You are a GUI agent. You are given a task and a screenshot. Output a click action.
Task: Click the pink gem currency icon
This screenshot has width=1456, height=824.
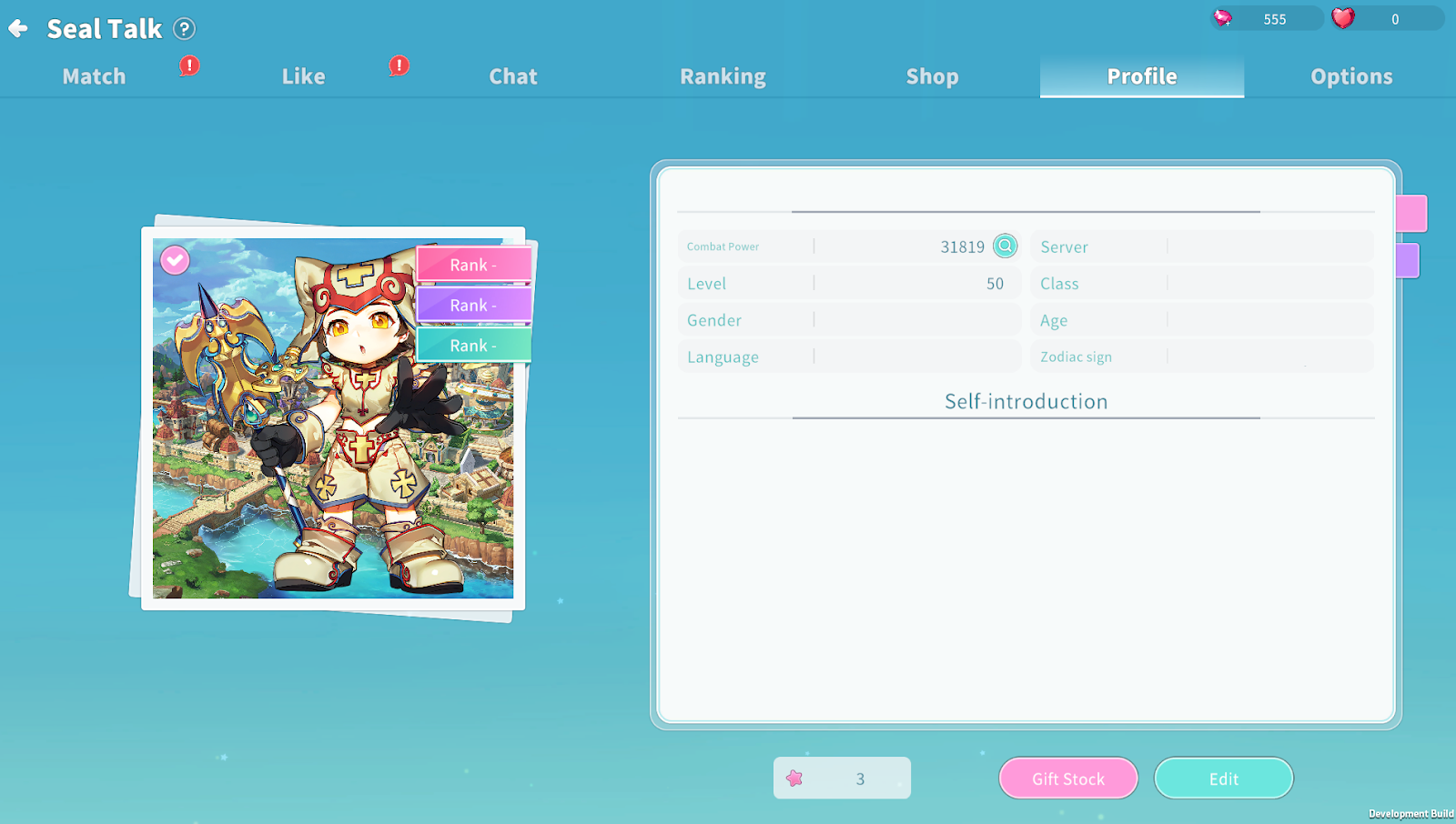coord(1223,18)
